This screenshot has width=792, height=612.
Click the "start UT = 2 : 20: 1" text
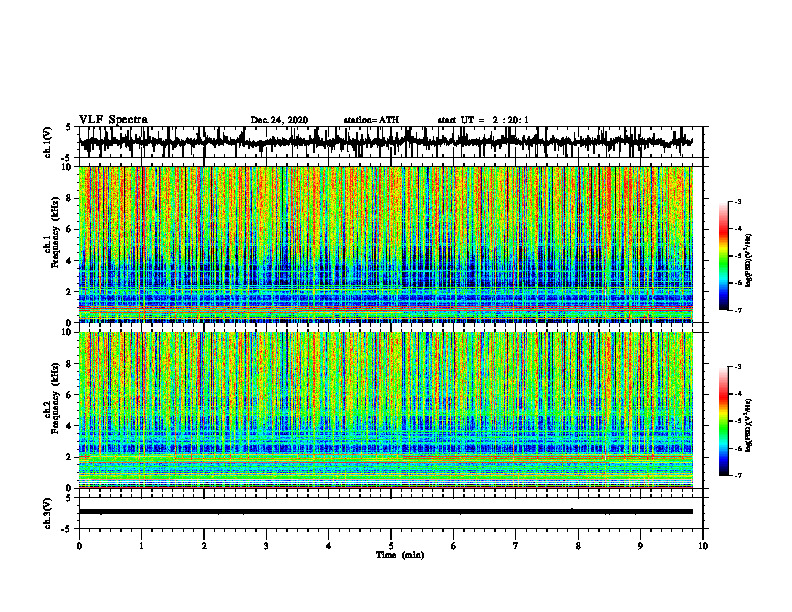coord(483,120)
